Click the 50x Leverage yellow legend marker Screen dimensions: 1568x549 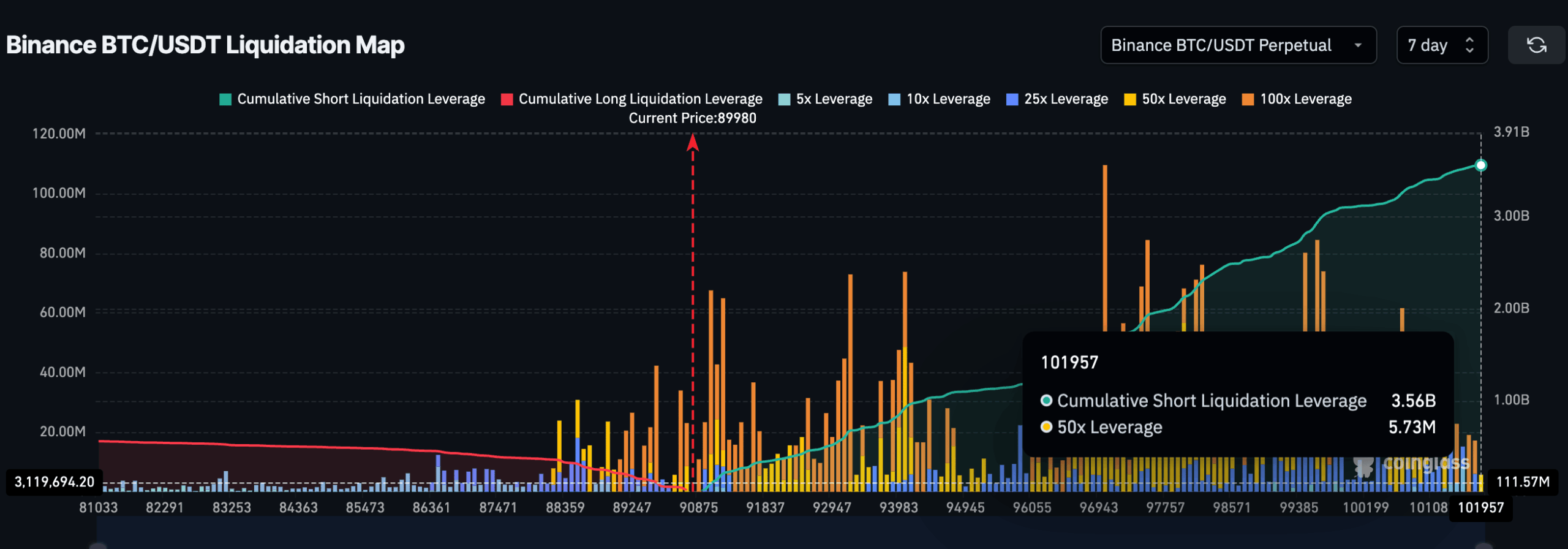[x=1130, y=99]
